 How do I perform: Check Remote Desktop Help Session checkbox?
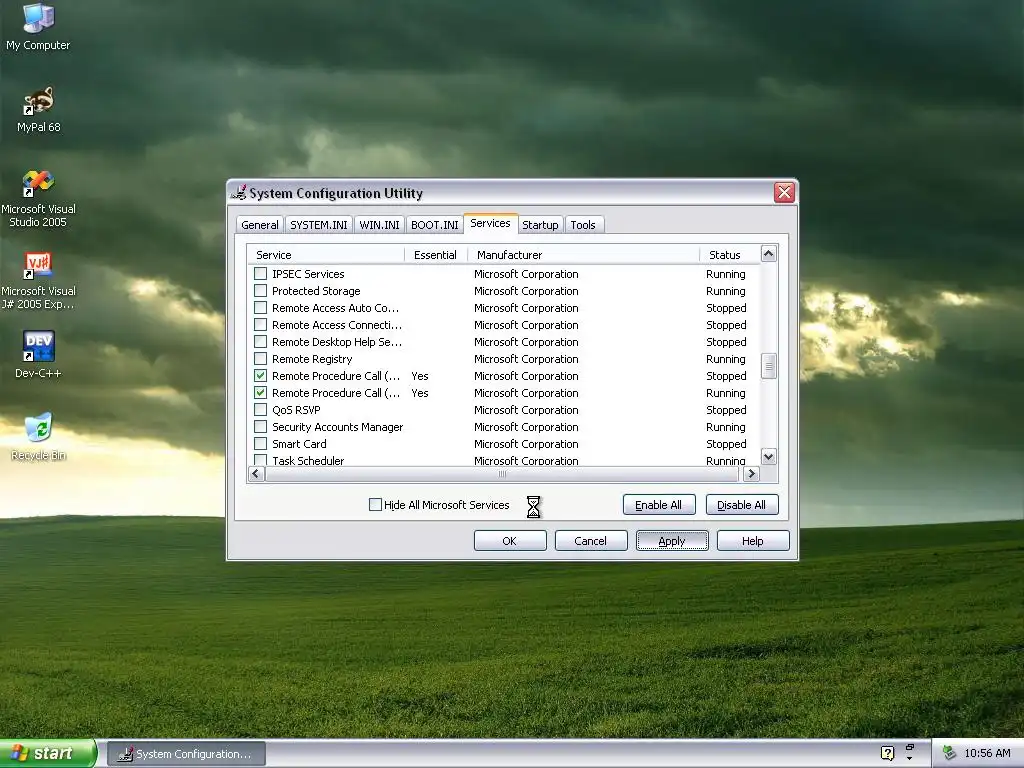(x=260, y=342)
